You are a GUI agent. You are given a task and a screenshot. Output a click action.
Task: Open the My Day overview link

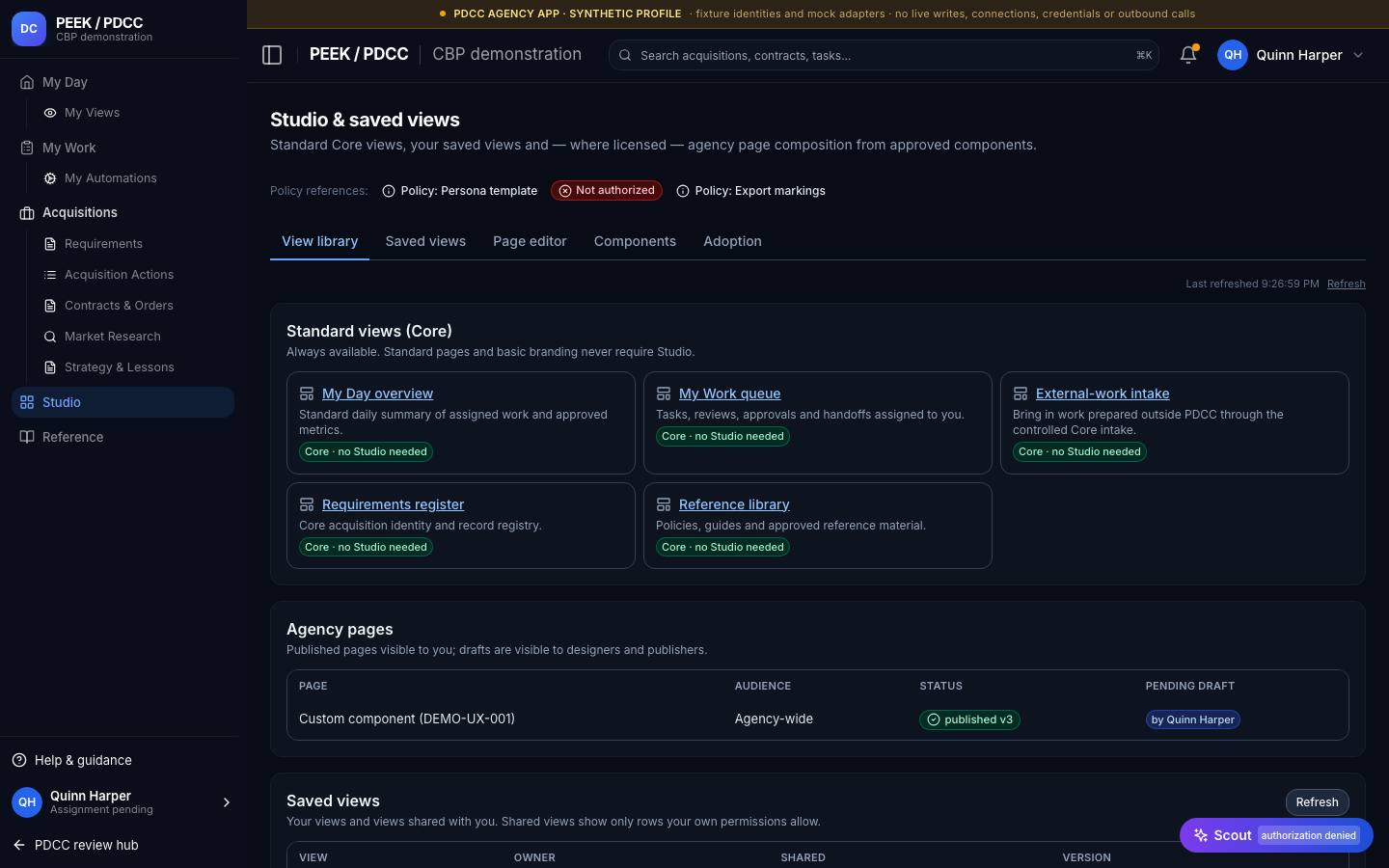377,393
